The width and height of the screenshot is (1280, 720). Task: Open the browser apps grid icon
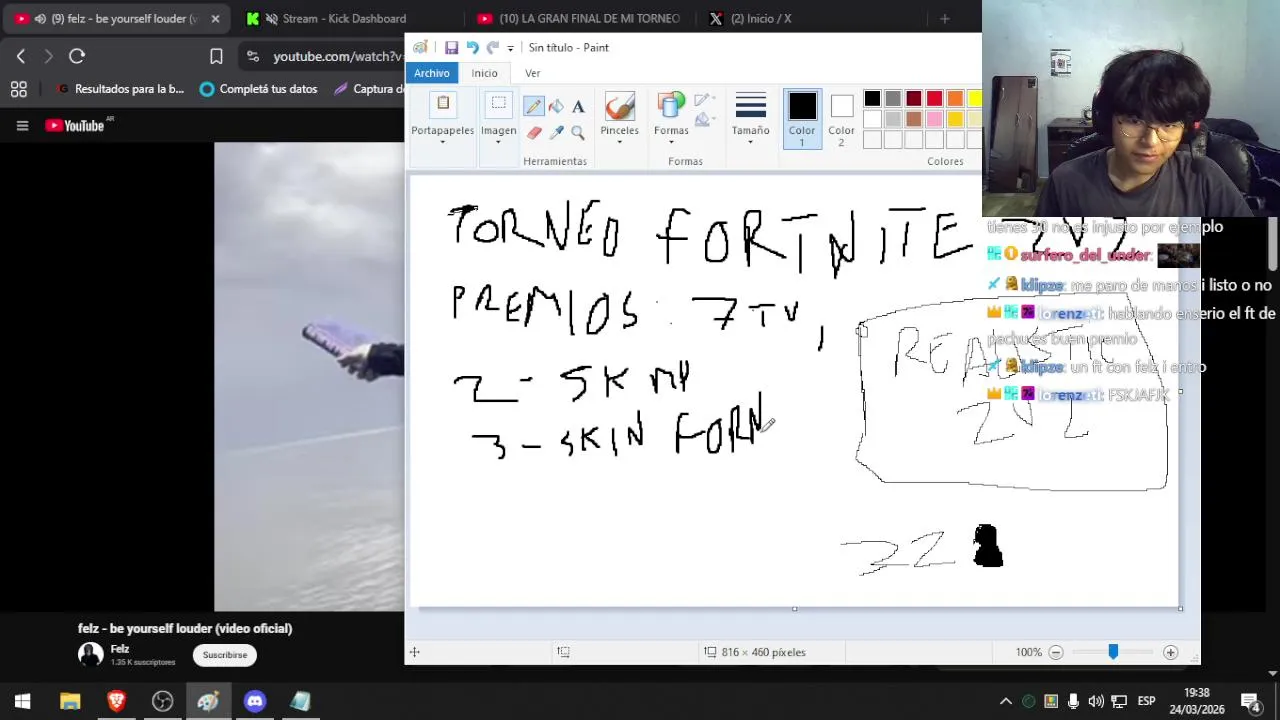(x=18, y=89)
